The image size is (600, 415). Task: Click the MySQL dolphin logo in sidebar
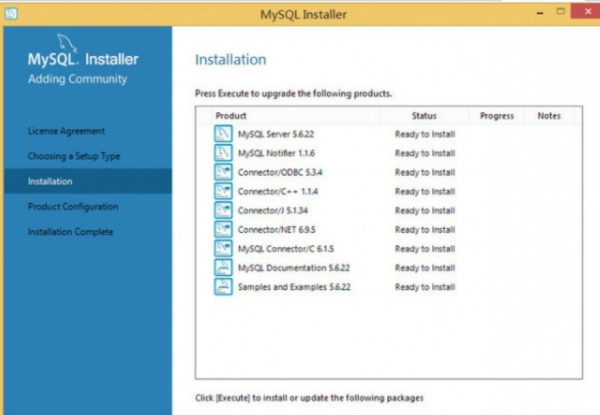(x=67, y=43)
